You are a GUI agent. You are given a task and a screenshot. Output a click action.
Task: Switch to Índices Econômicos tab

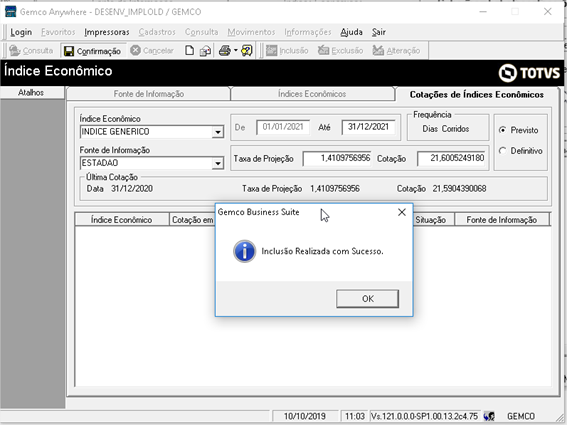[x=312, y=94]
